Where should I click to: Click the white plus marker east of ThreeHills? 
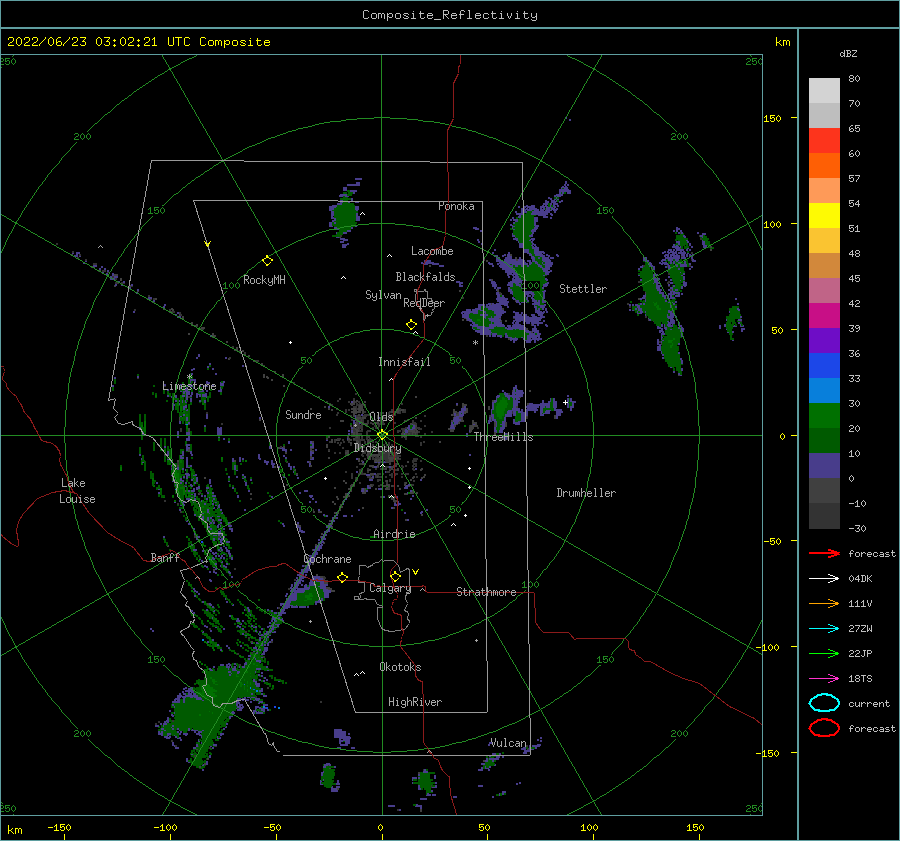pyautogui.click(x=566, y=402)
